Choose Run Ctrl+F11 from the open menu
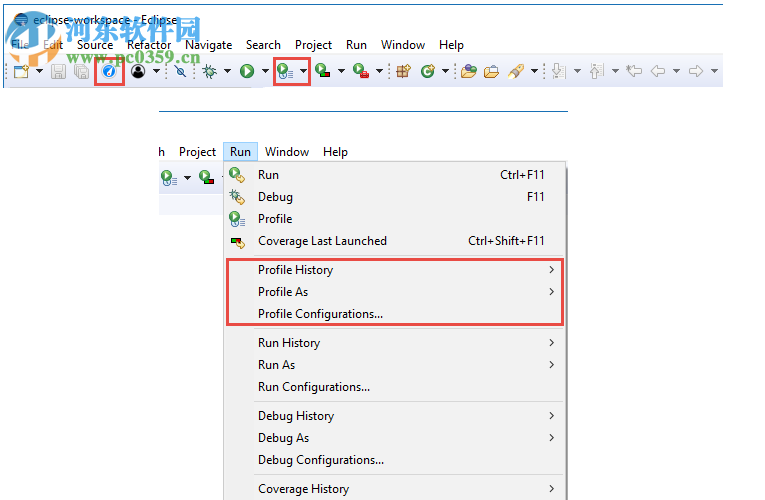Image resolution: width=765 pixels, height=500 pixels. [x=395, y=175]
